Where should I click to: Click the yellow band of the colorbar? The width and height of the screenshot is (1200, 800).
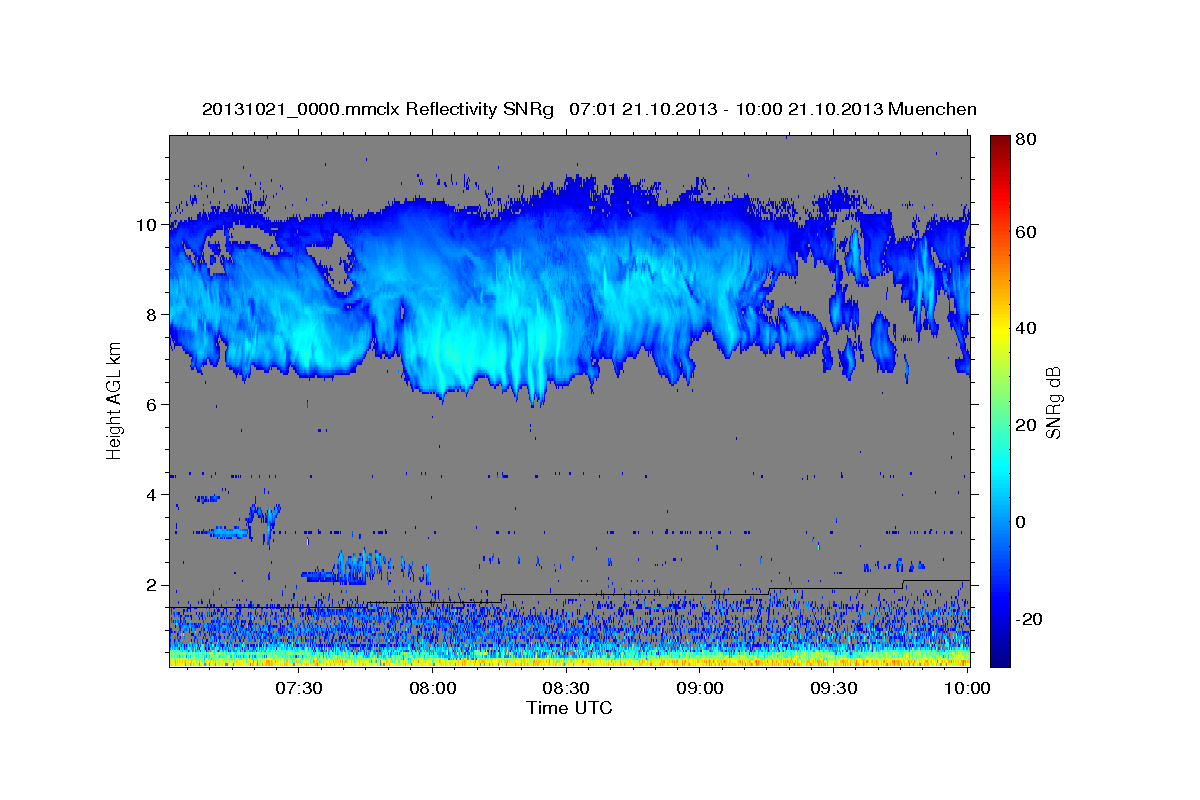pyautogui.click(x=999, y=328)
